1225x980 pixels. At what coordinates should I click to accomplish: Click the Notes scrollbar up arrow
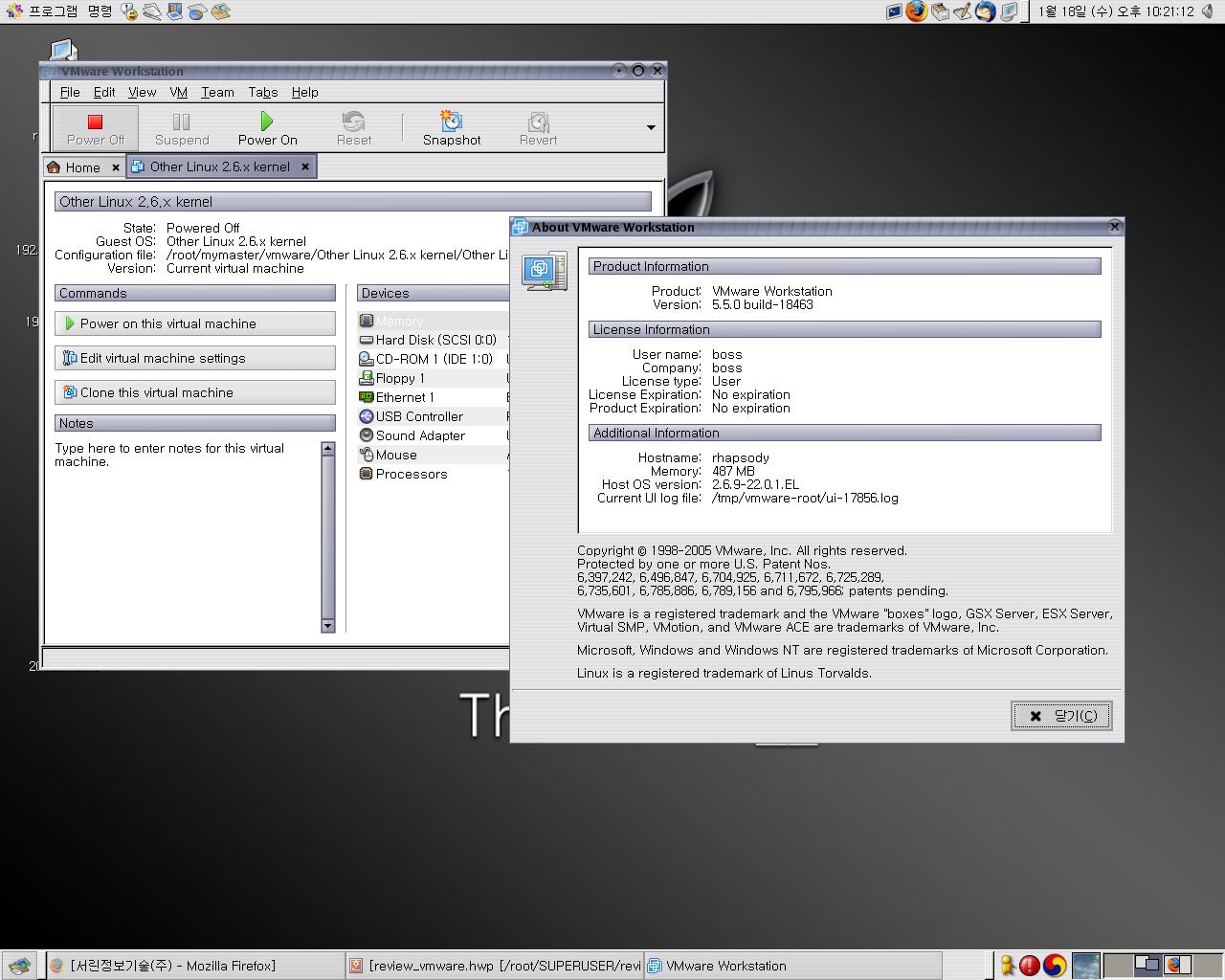click(x=328, y=448)
